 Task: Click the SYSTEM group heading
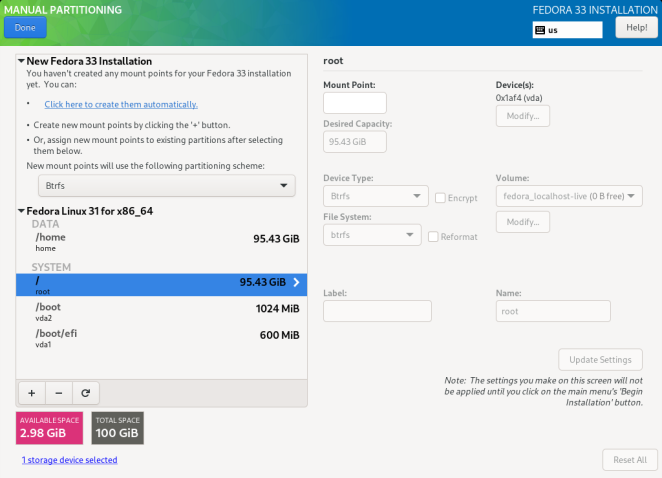51,267
